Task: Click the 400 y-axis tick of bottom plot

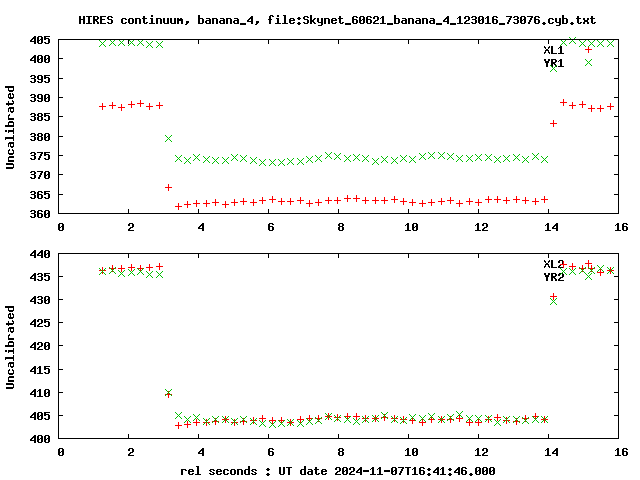Action: tap(40, 439)
